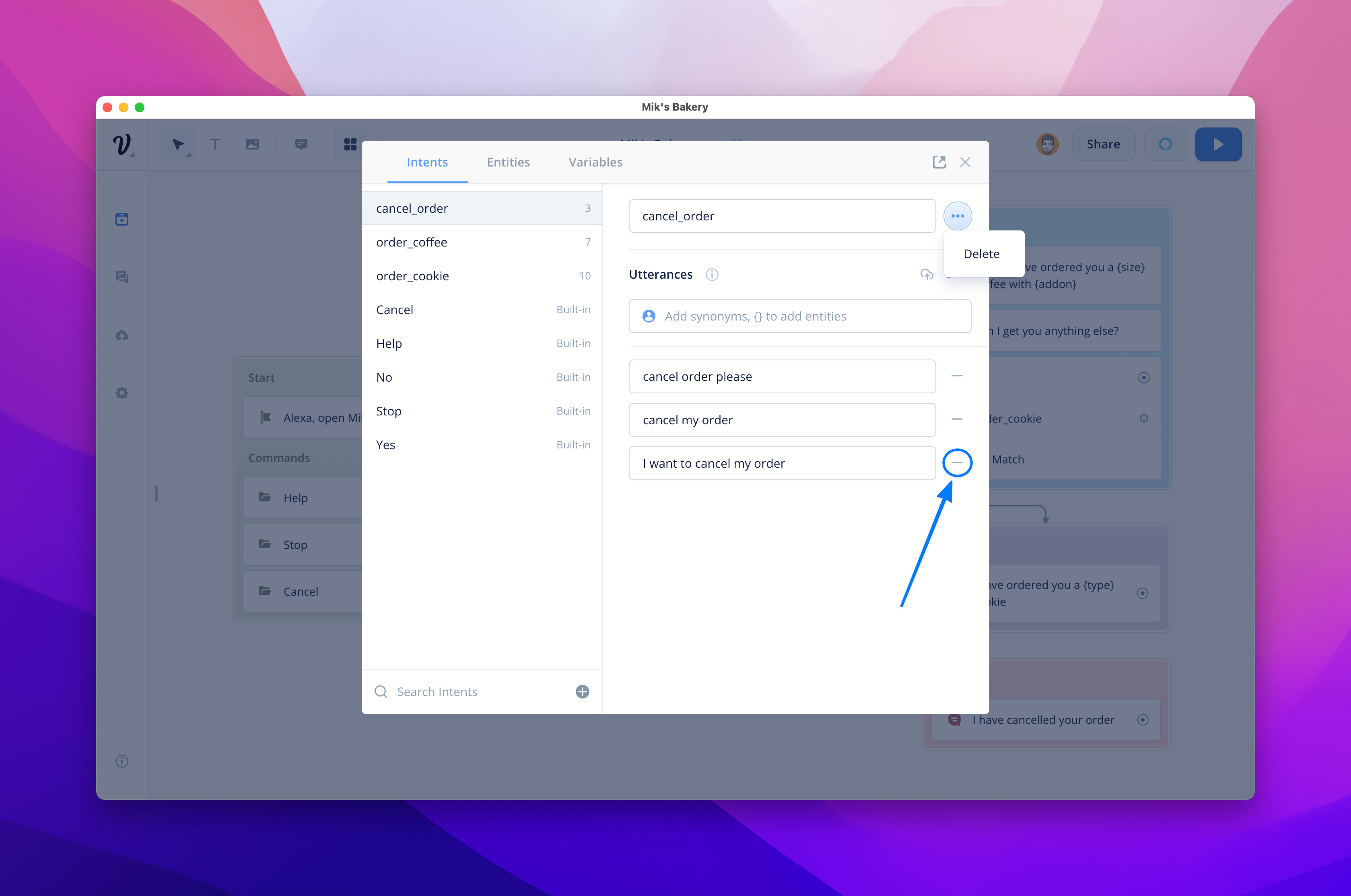
Task: Select the cancel_order intent row
Action: coord(482,209)
